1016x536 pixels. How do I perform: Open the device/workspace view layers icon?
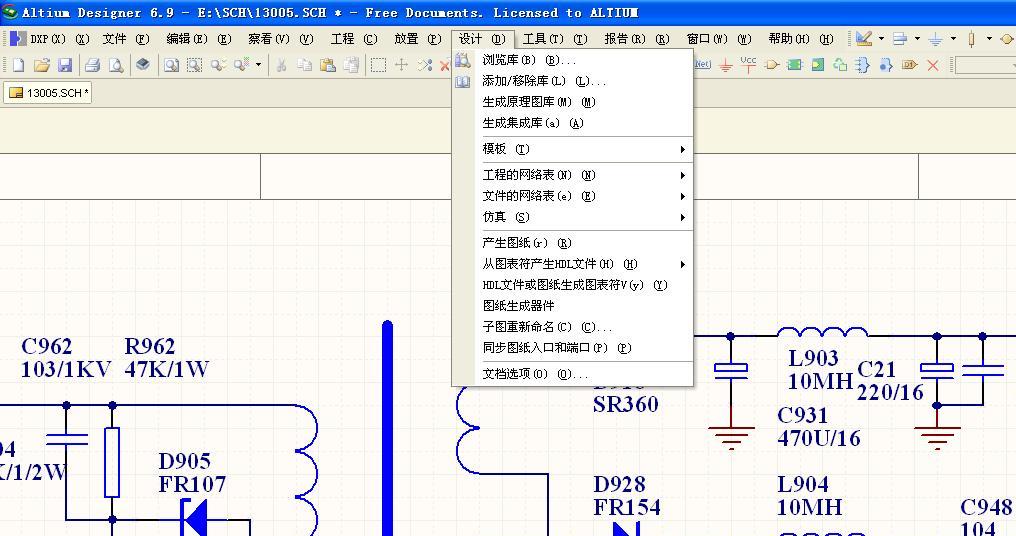coord(143,64)
